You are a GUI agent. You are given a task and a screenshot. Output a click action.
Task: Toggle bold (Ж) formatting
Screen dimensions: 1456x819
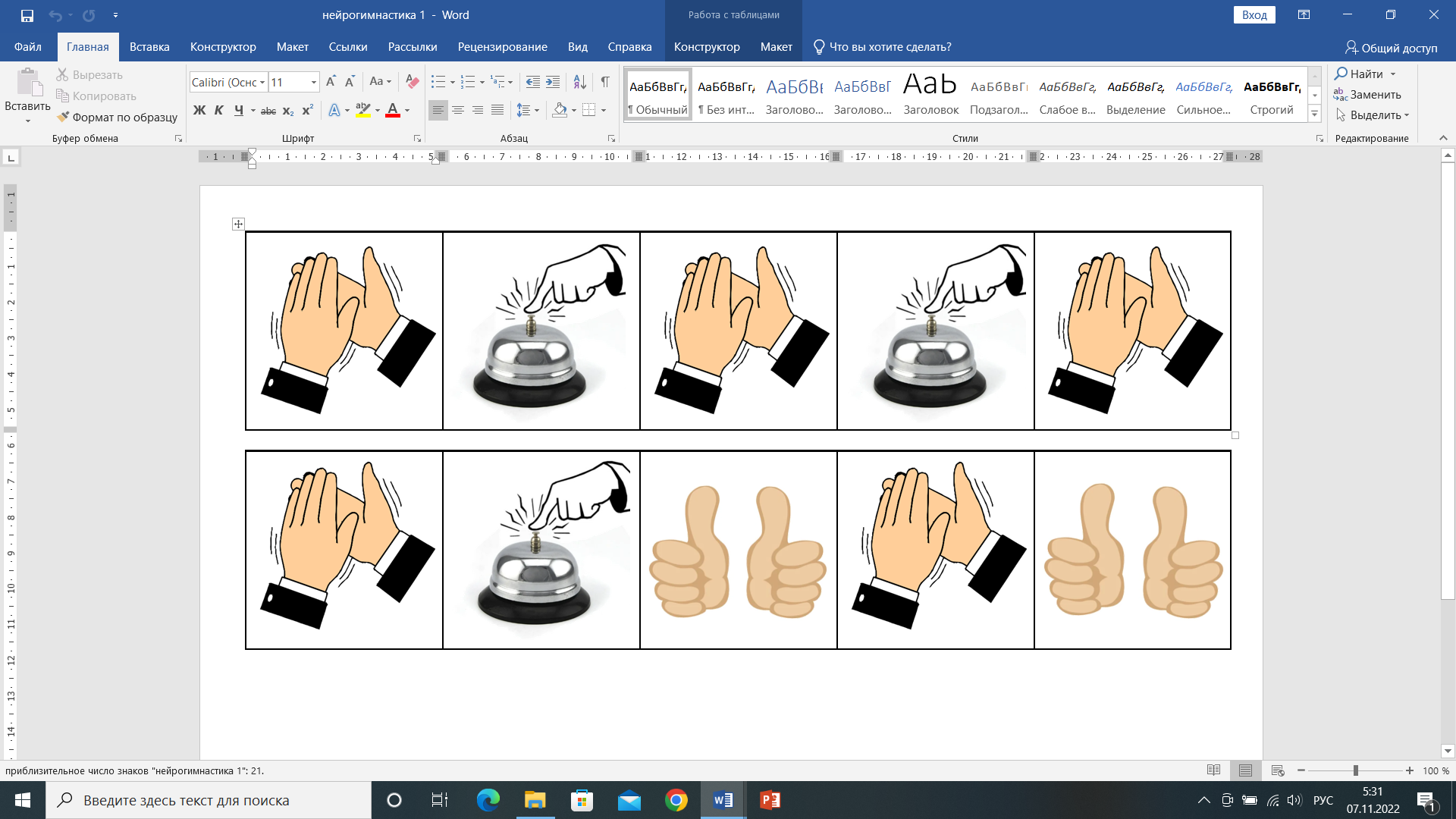(199, 111)
